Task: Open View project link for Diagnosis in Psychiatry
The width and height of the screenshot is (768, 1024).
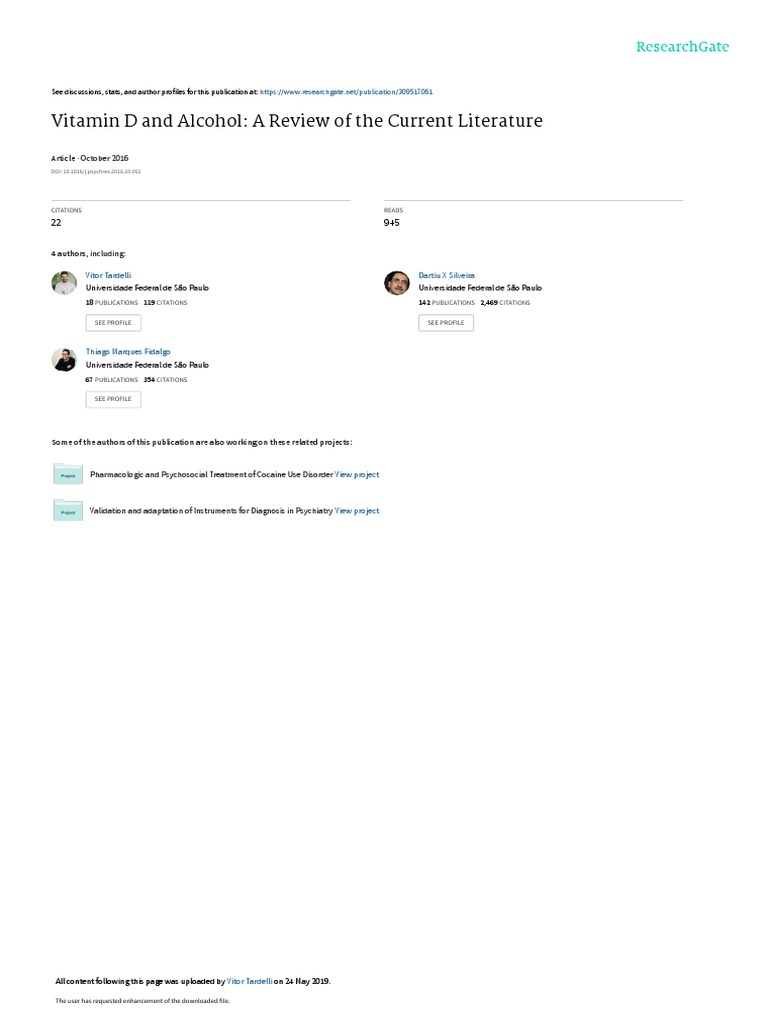Action: point(357,511)
